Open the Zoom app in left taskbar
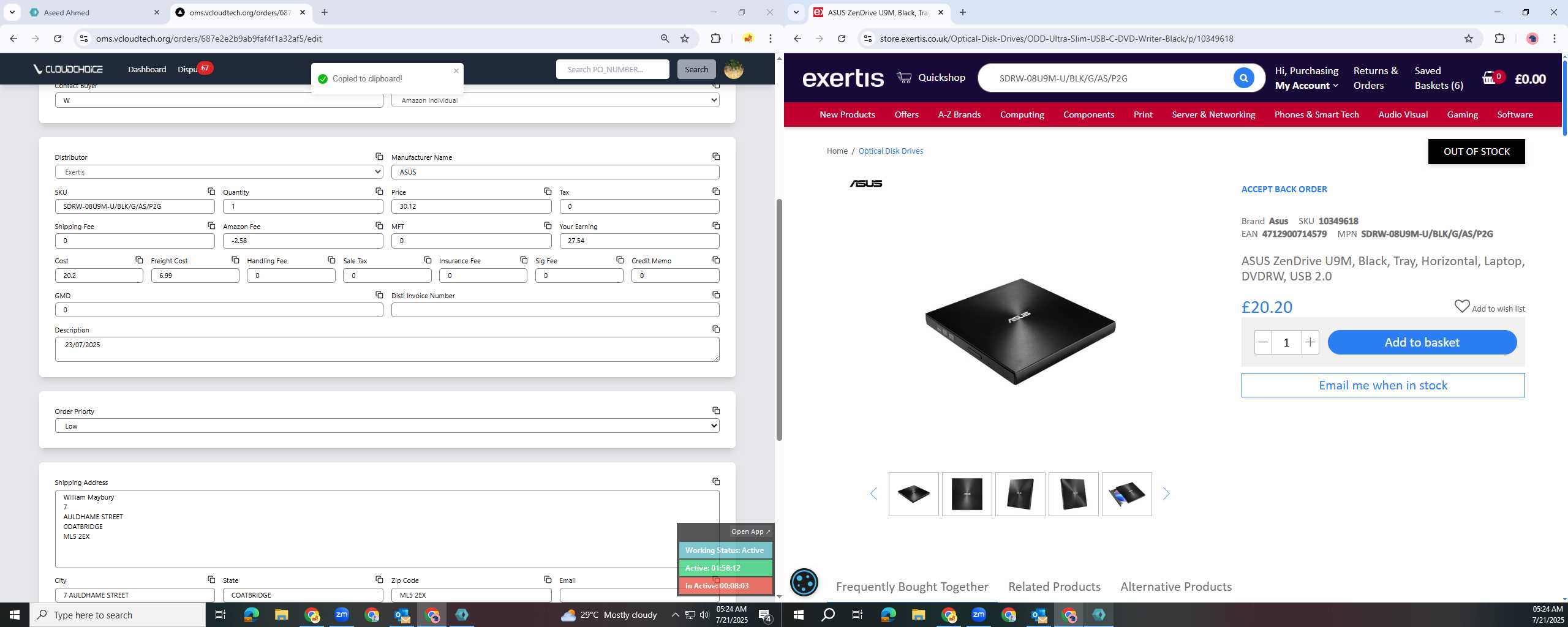 [x=341, y=615]
